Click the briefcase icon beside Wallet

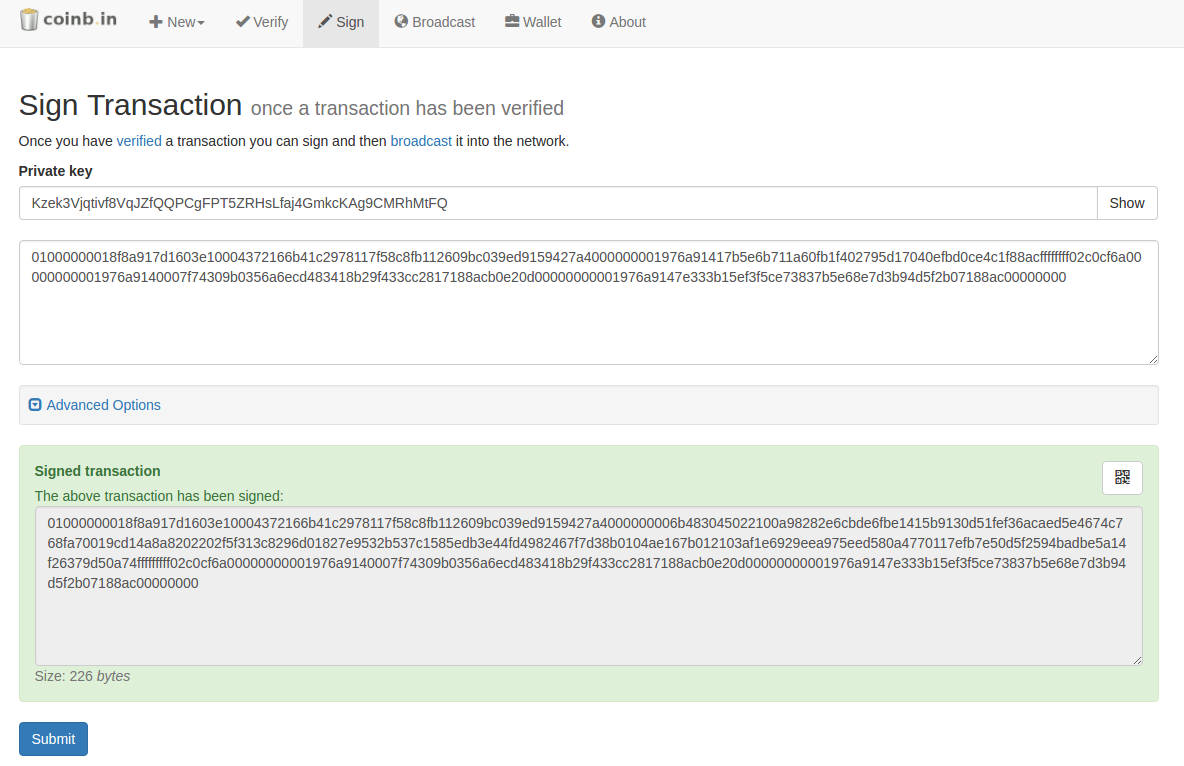tap(512, 22)
